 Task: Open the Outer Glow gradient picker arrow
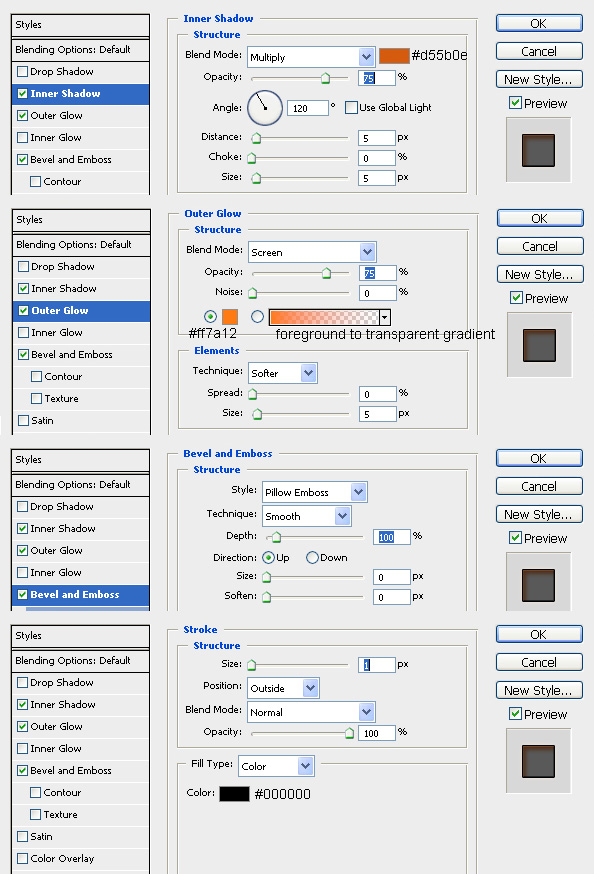point(385,317)
